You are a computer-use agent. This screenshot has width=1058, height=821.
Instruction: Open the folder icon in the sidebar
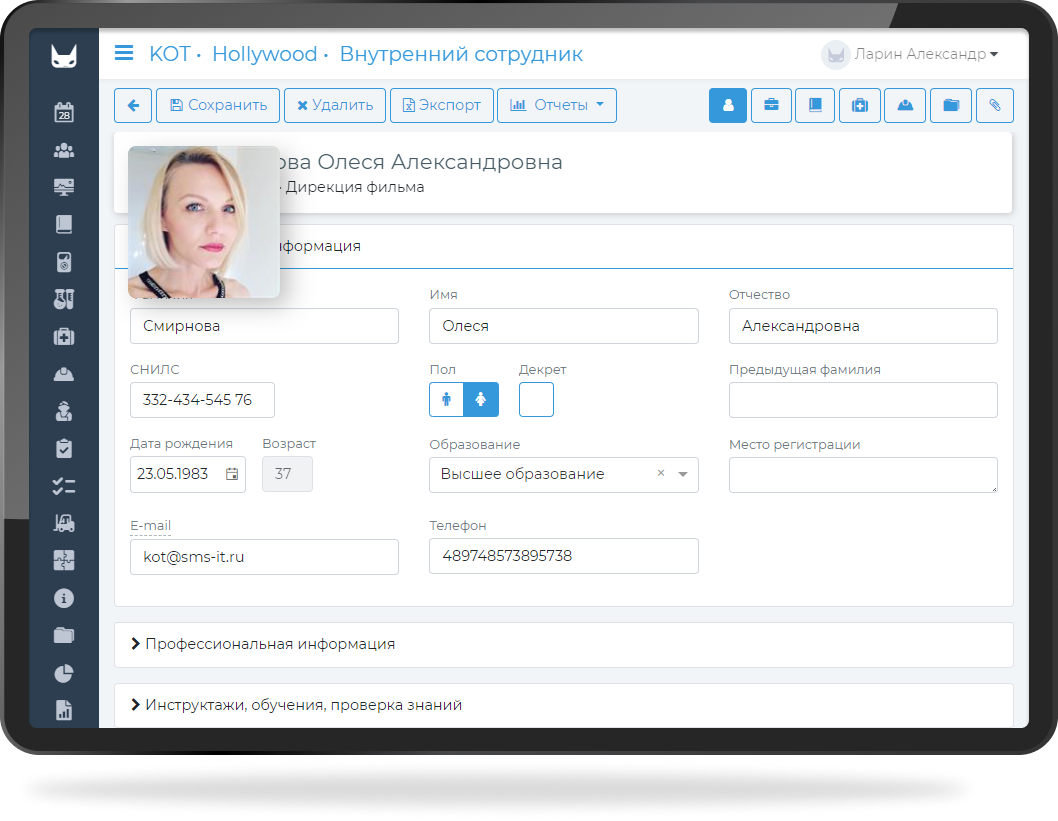coord(64,635)
